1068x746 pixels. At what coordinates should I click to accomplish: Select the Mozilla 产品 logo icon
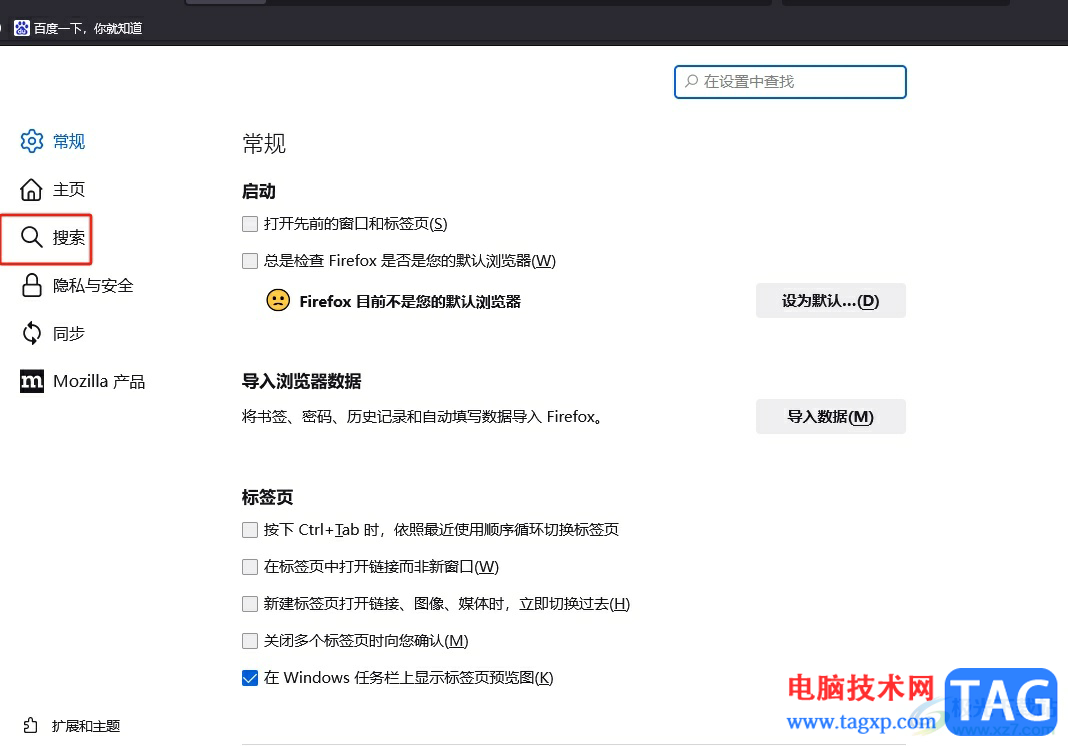(32, 381)
